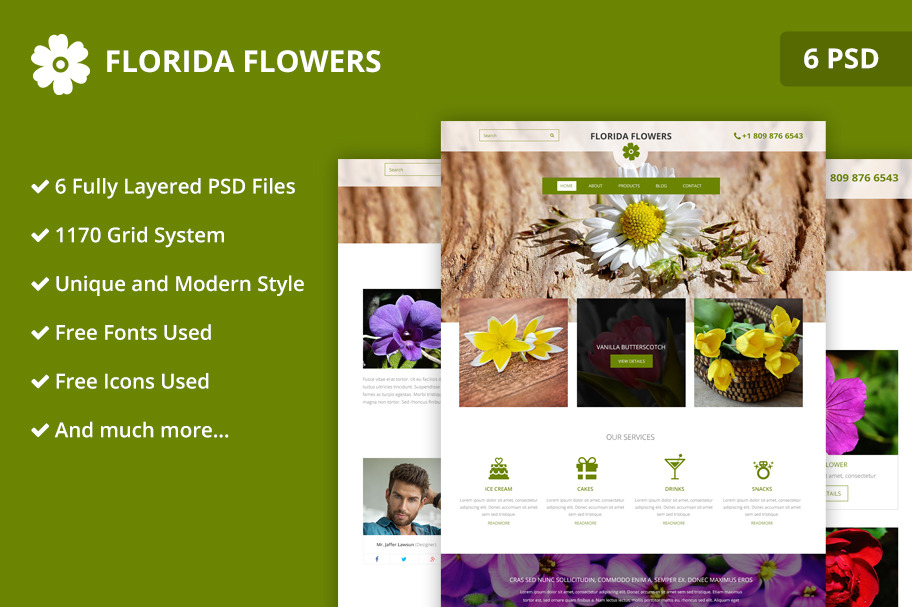Image resolution: width=912 pixels, height=607 pixels.
Task: Choose the Drinks cocktail glass icon
Action: (x=674, y=468)
